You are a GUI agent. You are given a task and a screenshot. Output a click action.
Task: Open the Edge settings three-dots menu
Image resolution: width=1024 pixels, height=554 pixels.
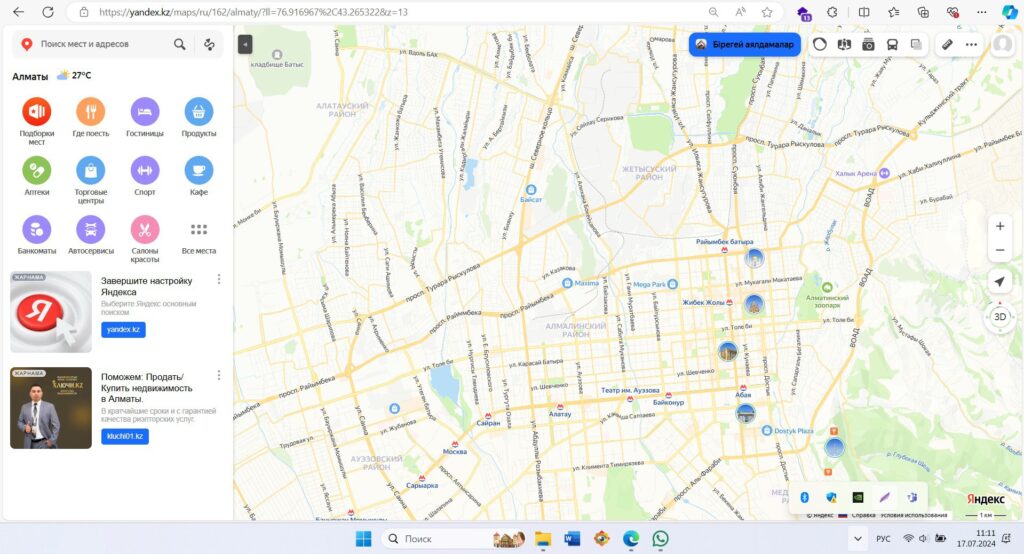tap(982, 12)
